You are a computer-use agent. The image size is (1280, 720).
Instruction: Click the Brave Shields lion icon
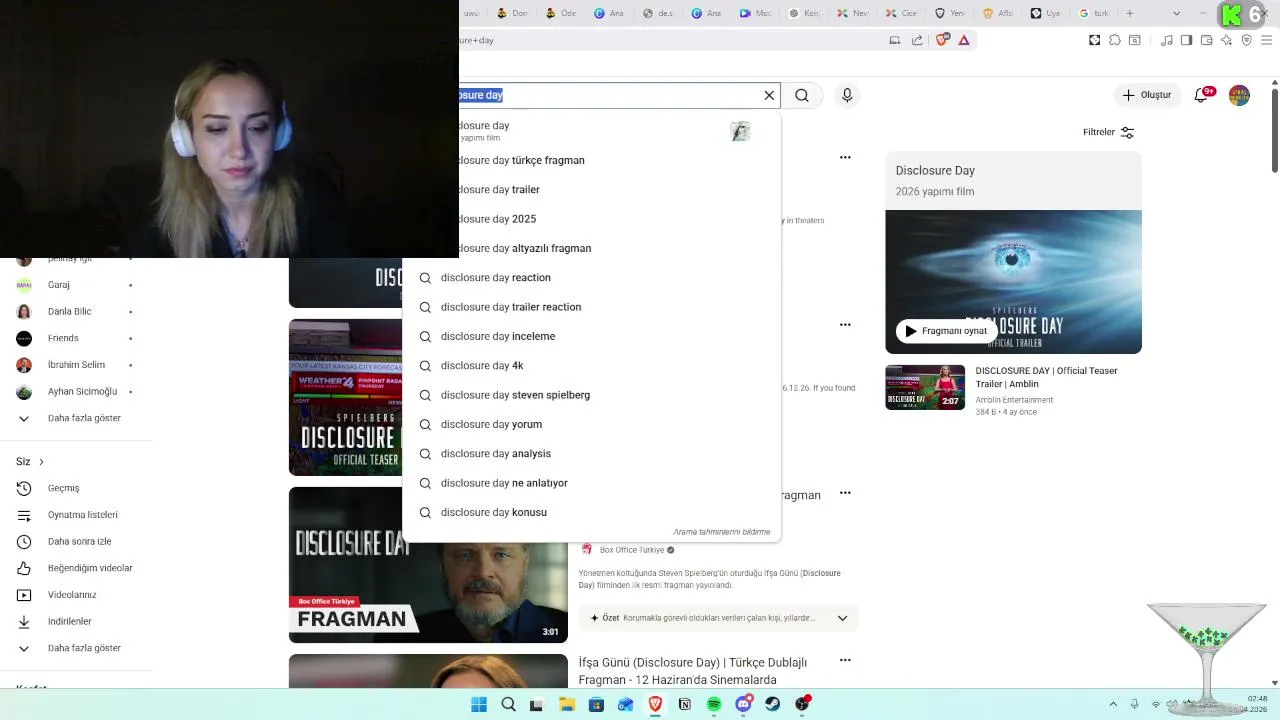pyautogui.click(x=942, y=40)
